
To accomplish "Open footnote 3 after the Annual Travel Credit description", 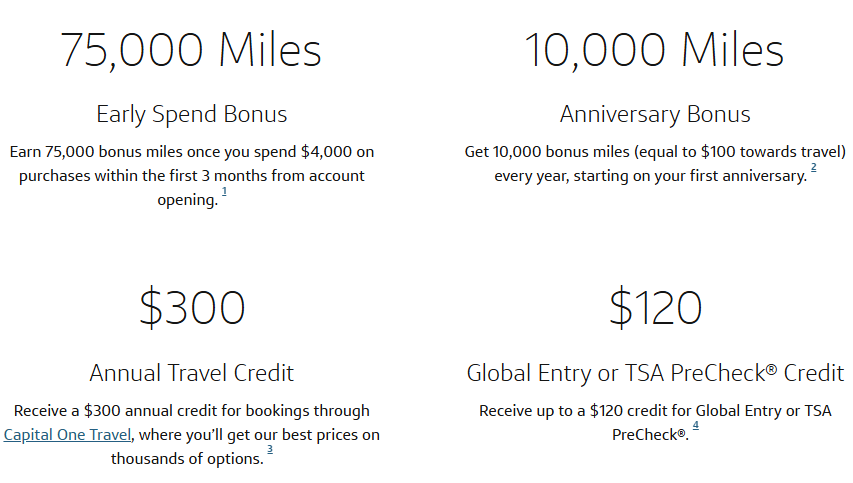I will 270,451.
